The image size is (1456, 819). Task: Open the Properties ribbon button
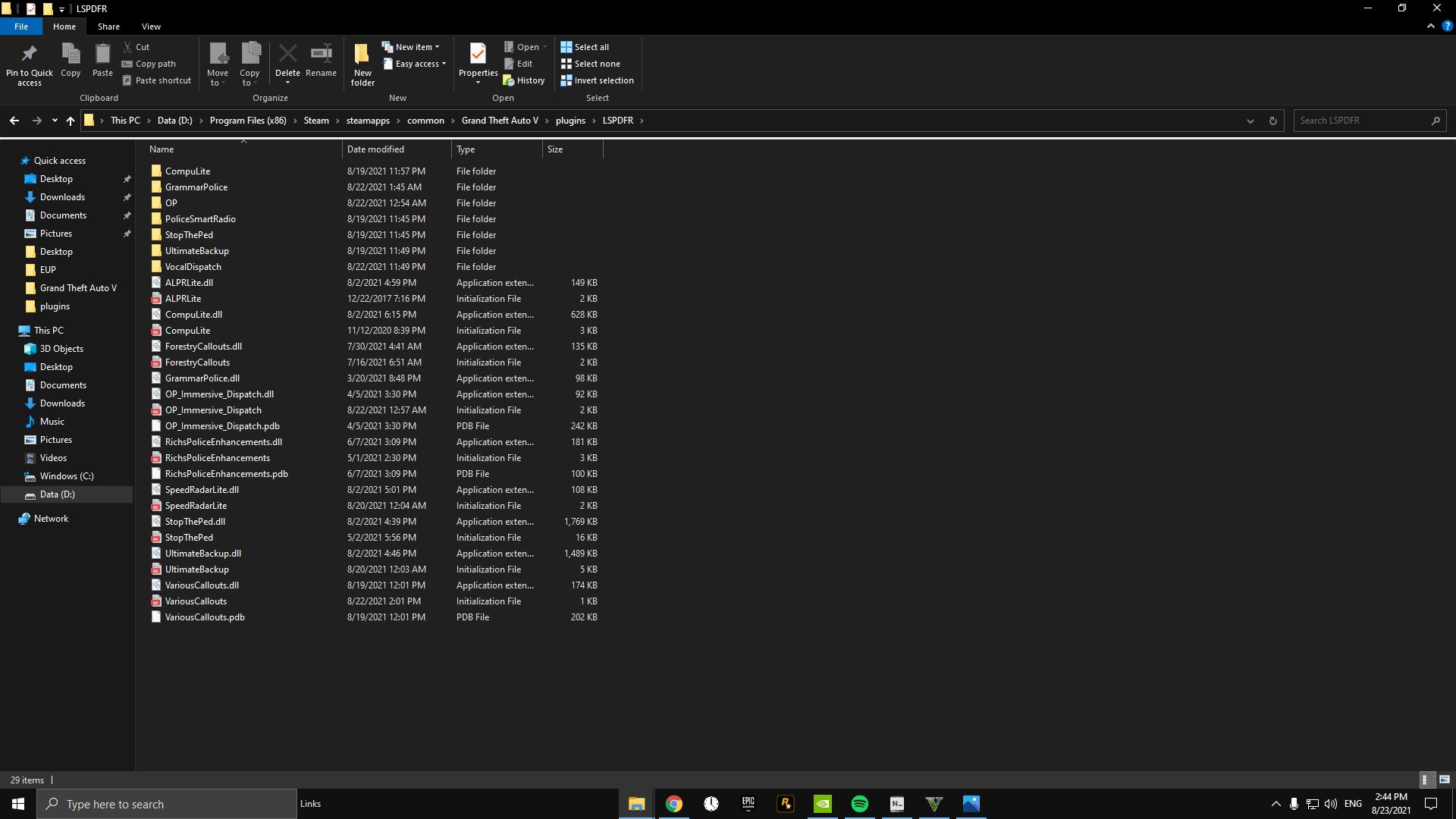point(478,54)
